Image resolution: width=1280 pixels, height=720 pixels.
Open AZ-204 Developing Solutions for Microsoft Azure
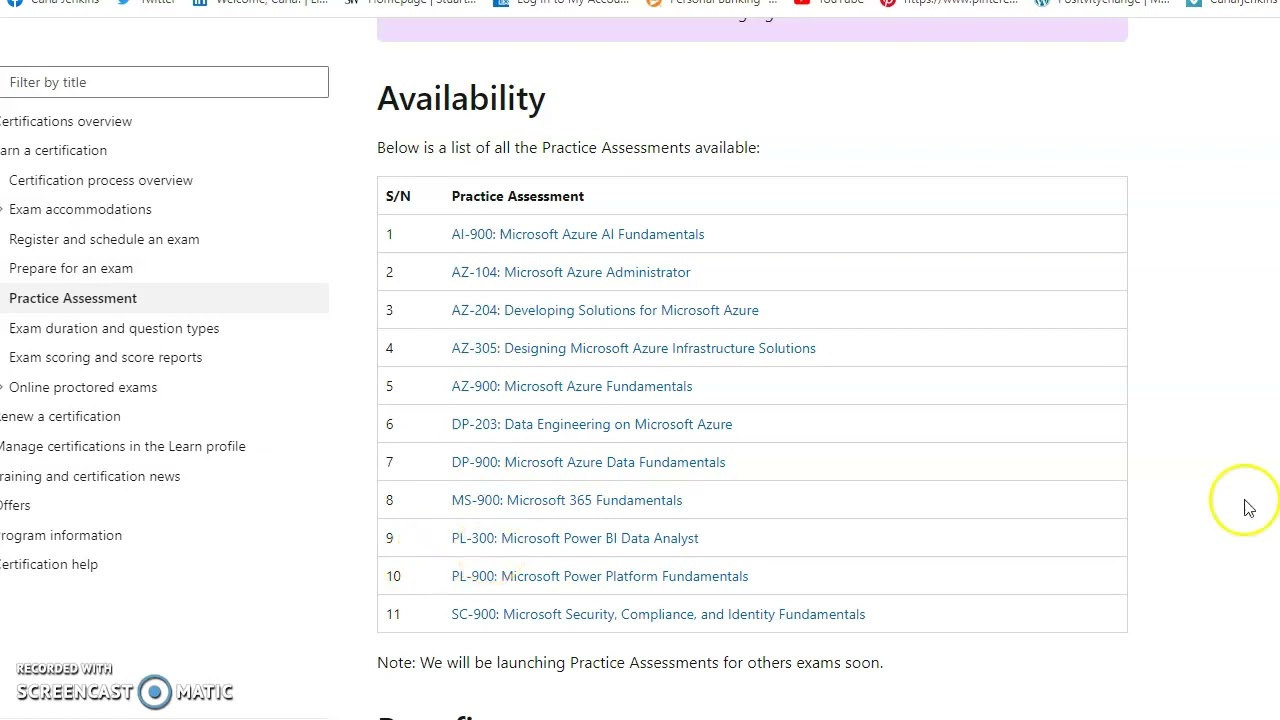(x=605, y=310)
